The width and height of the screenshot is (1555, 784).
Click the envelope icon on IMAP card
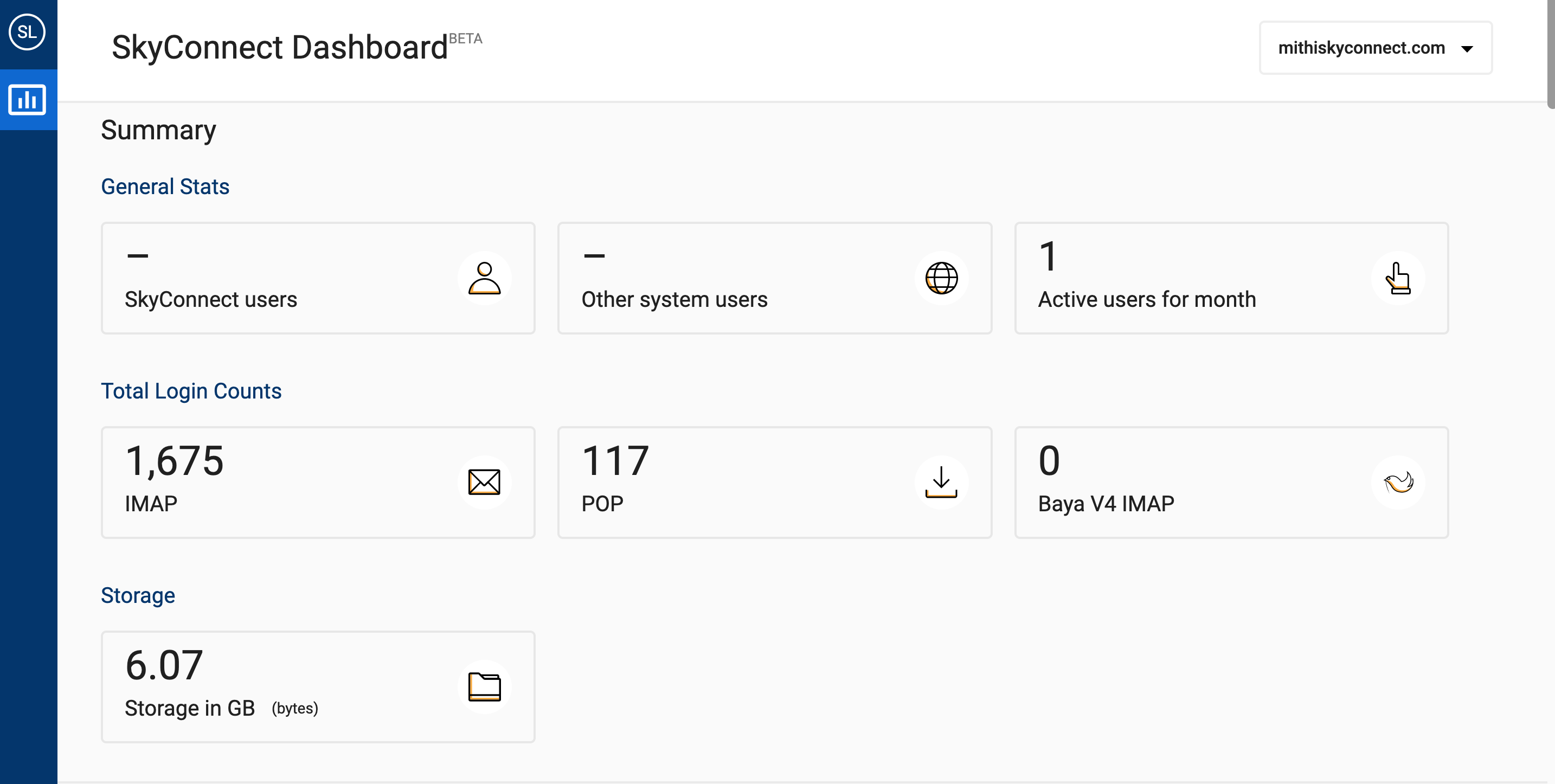pos(484,482)
